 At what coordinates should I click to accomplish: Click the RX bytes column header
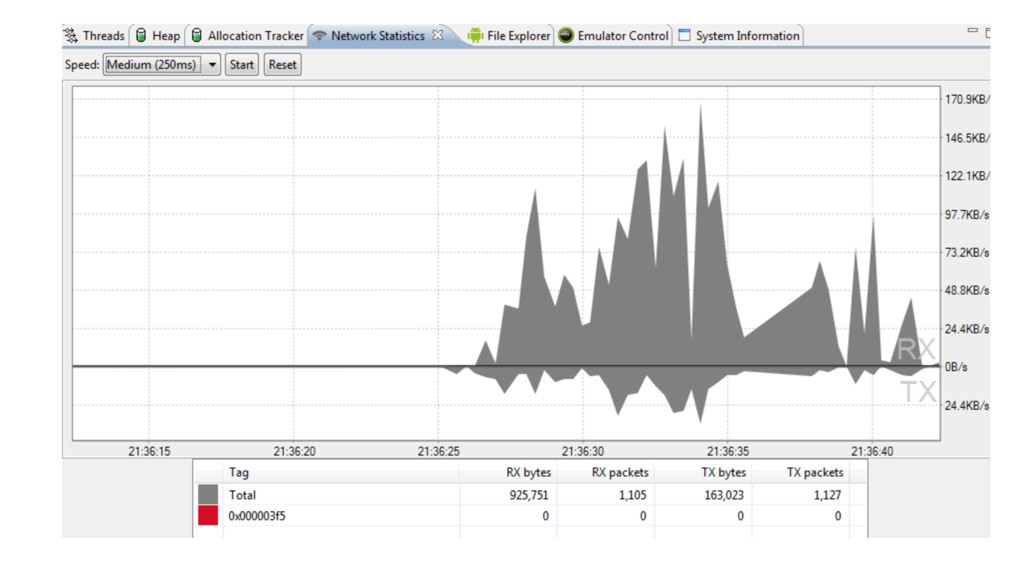528,472
